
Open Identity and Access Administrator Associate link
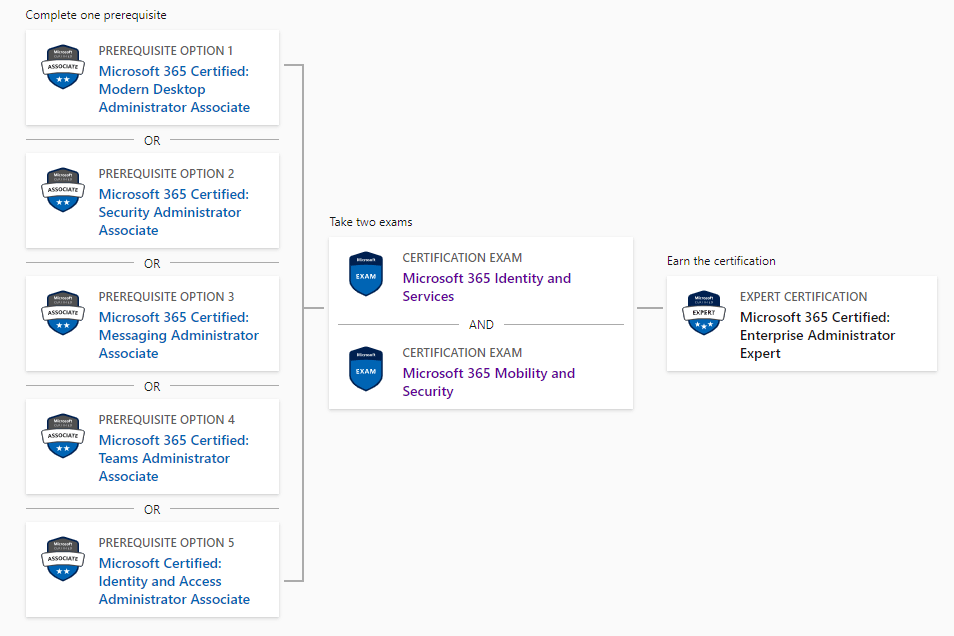(174, 581)
